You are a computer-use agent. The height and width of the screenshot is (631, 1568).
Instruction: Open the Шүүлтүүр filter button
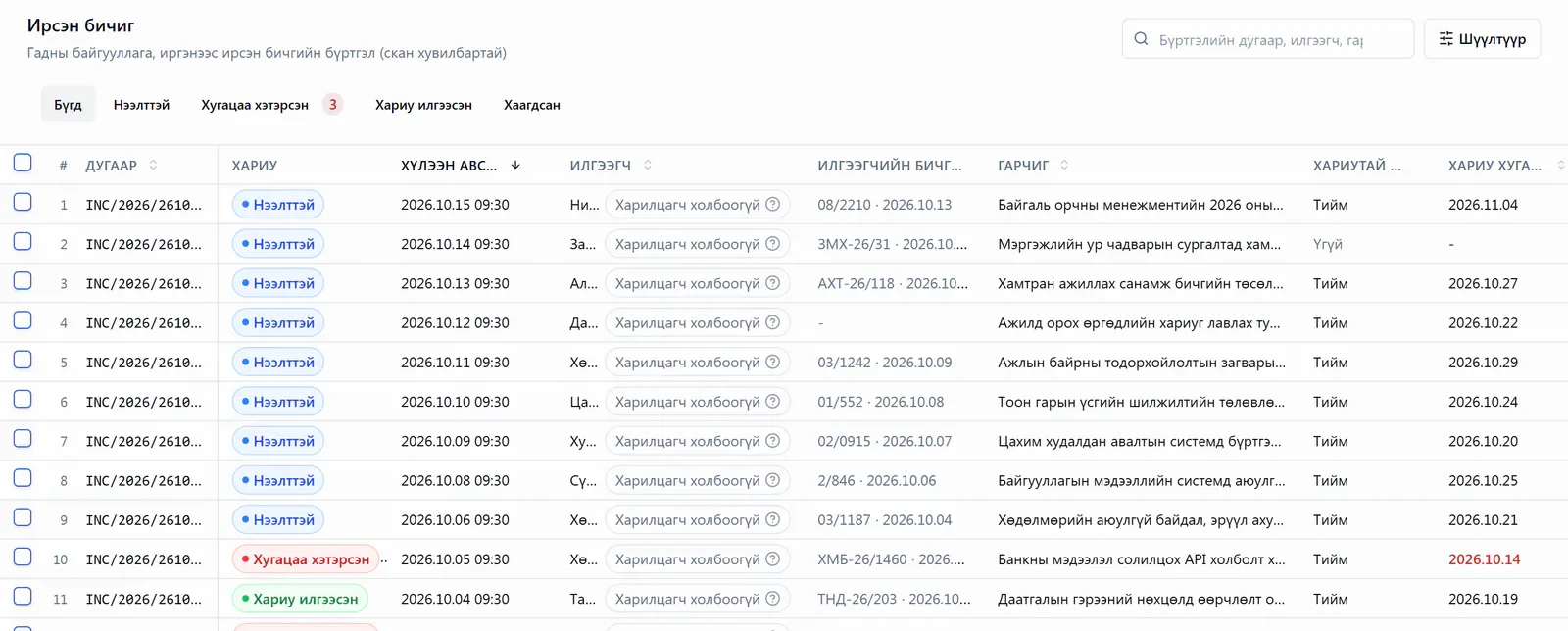tap(1482, 39)
